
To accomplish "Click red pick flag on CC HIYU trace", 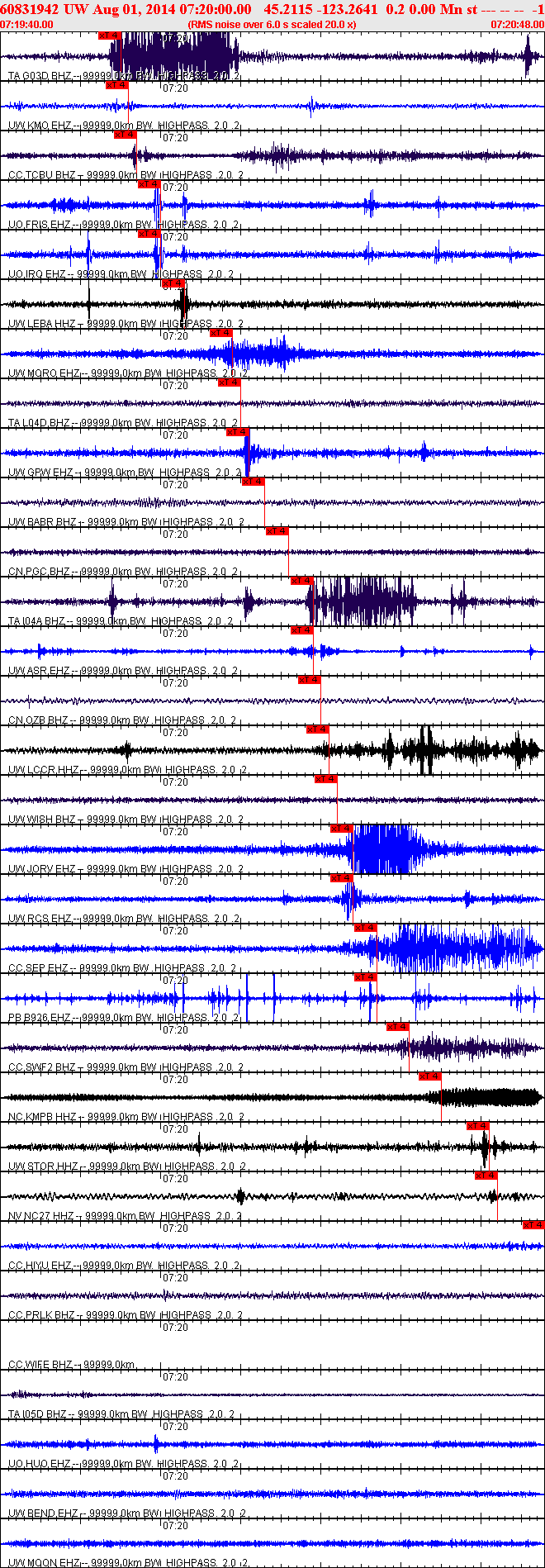I will click(533, 1225).
